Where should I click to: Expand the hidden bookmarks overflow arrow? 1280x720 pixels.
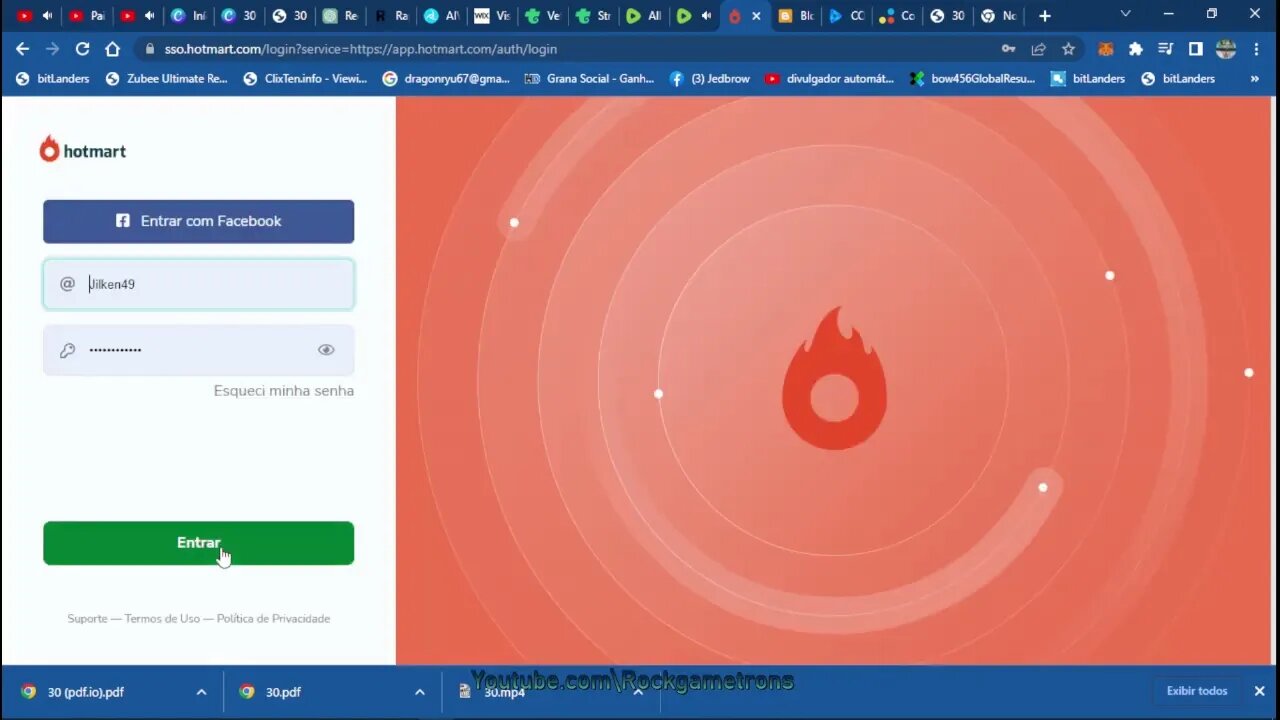1254,79
